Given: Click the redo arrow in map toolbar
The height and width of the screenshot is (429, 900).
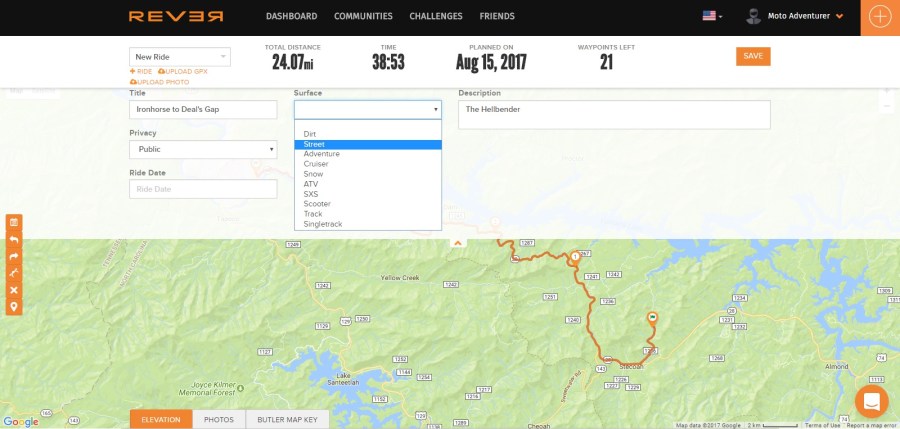Looking at the screenshot, I should click(14, 256).
